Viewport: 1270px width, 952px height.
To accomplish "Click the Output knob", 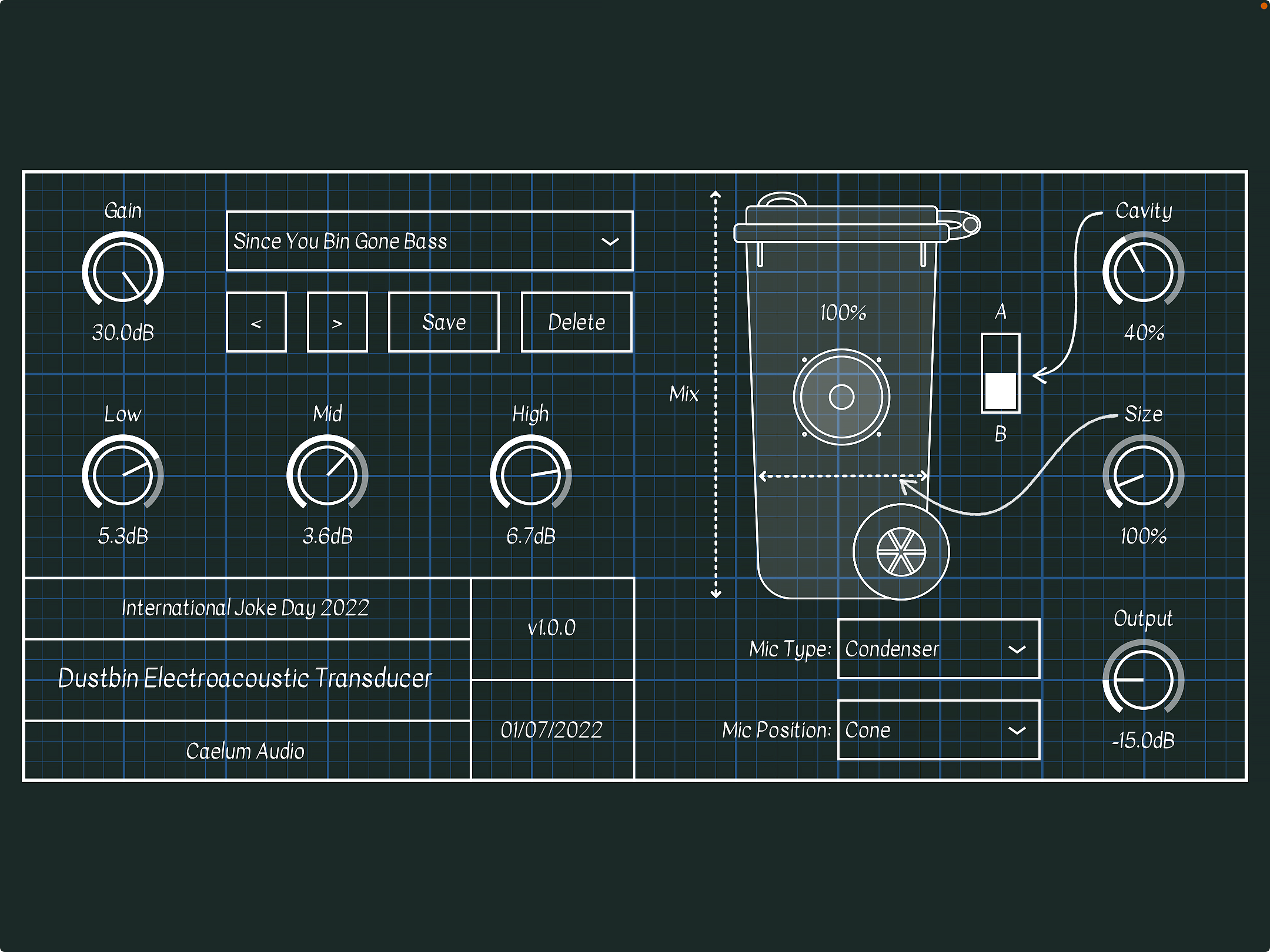I will click(x=1143, y=679).
